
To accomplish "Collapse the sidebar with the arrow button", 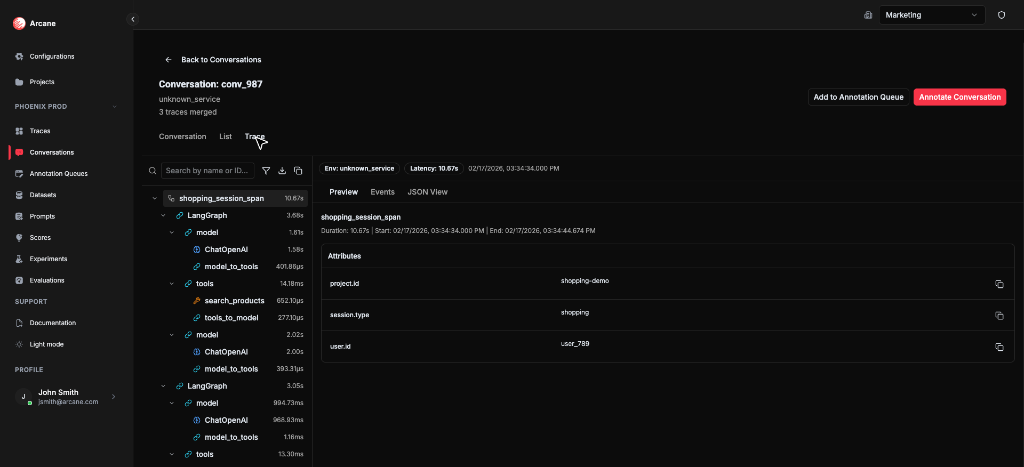I will coord(133,19).
